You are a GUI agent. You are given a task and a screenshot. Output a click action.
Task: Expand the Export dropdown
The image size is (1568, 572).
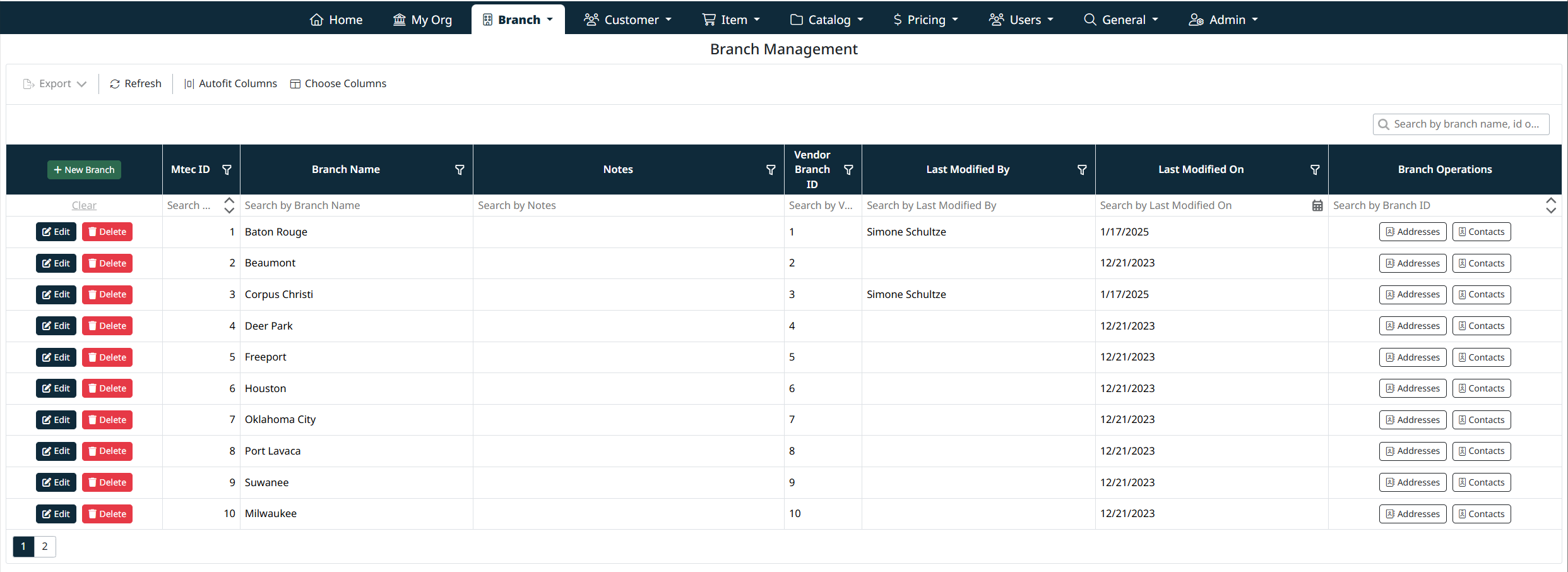[55, 84]
